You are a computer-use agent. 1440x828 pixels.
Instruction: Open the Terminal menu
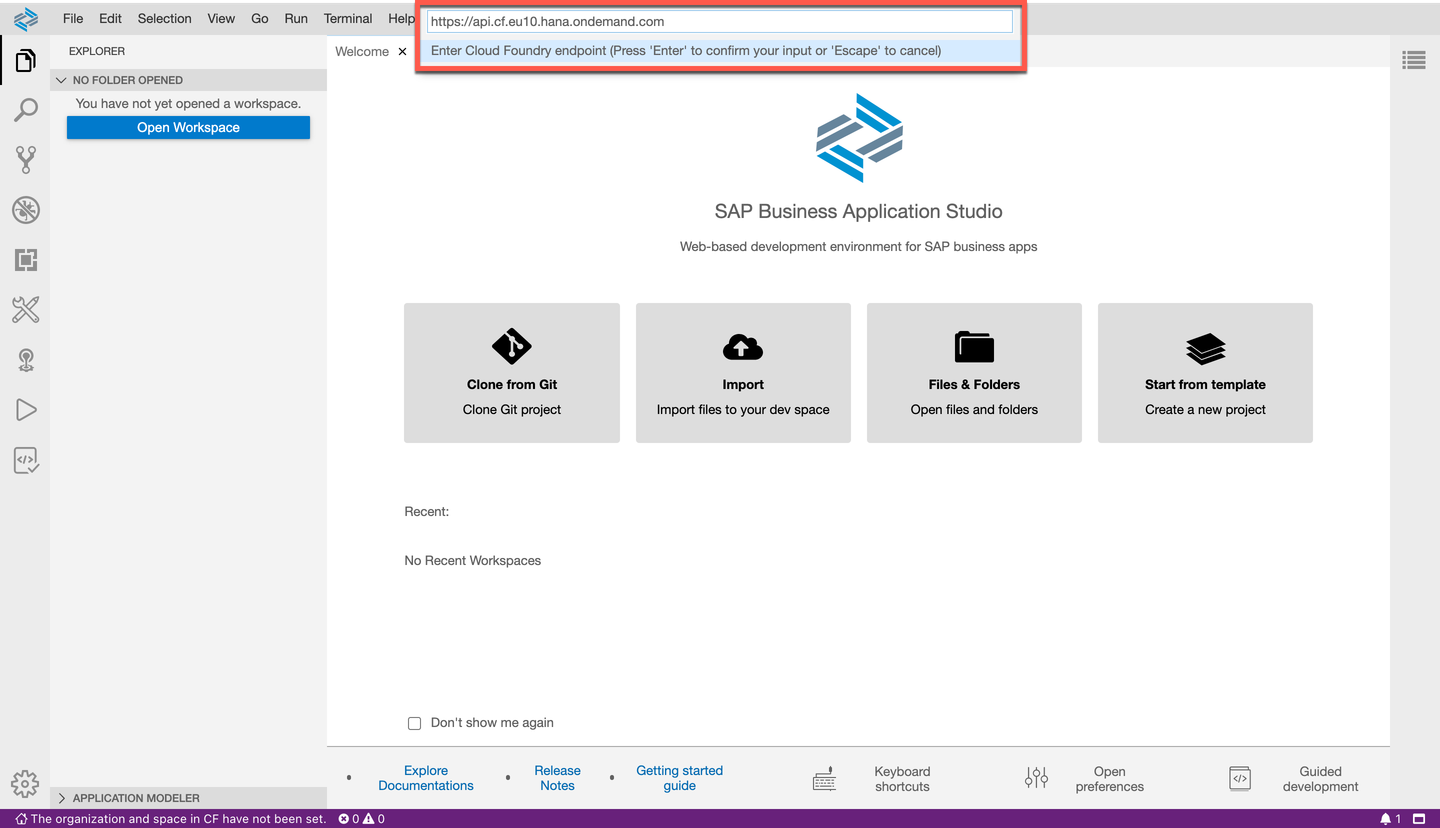348,18
